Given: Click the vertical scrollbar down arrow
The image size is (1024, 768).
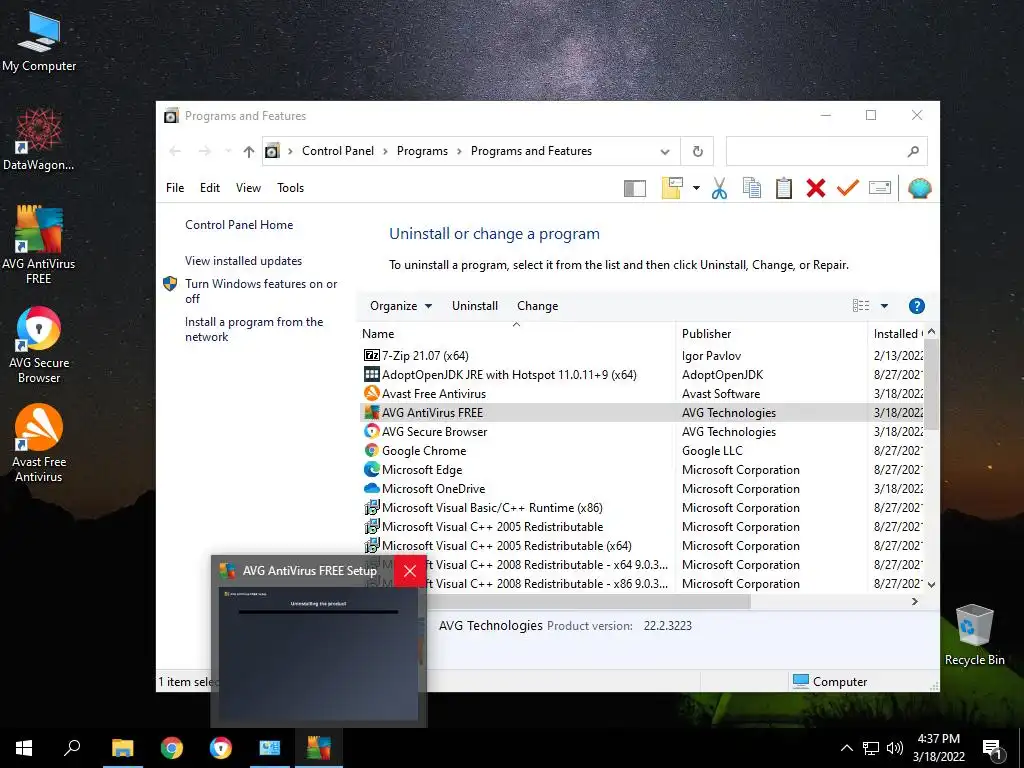Looking at the screenshot, I should (932, 584).
